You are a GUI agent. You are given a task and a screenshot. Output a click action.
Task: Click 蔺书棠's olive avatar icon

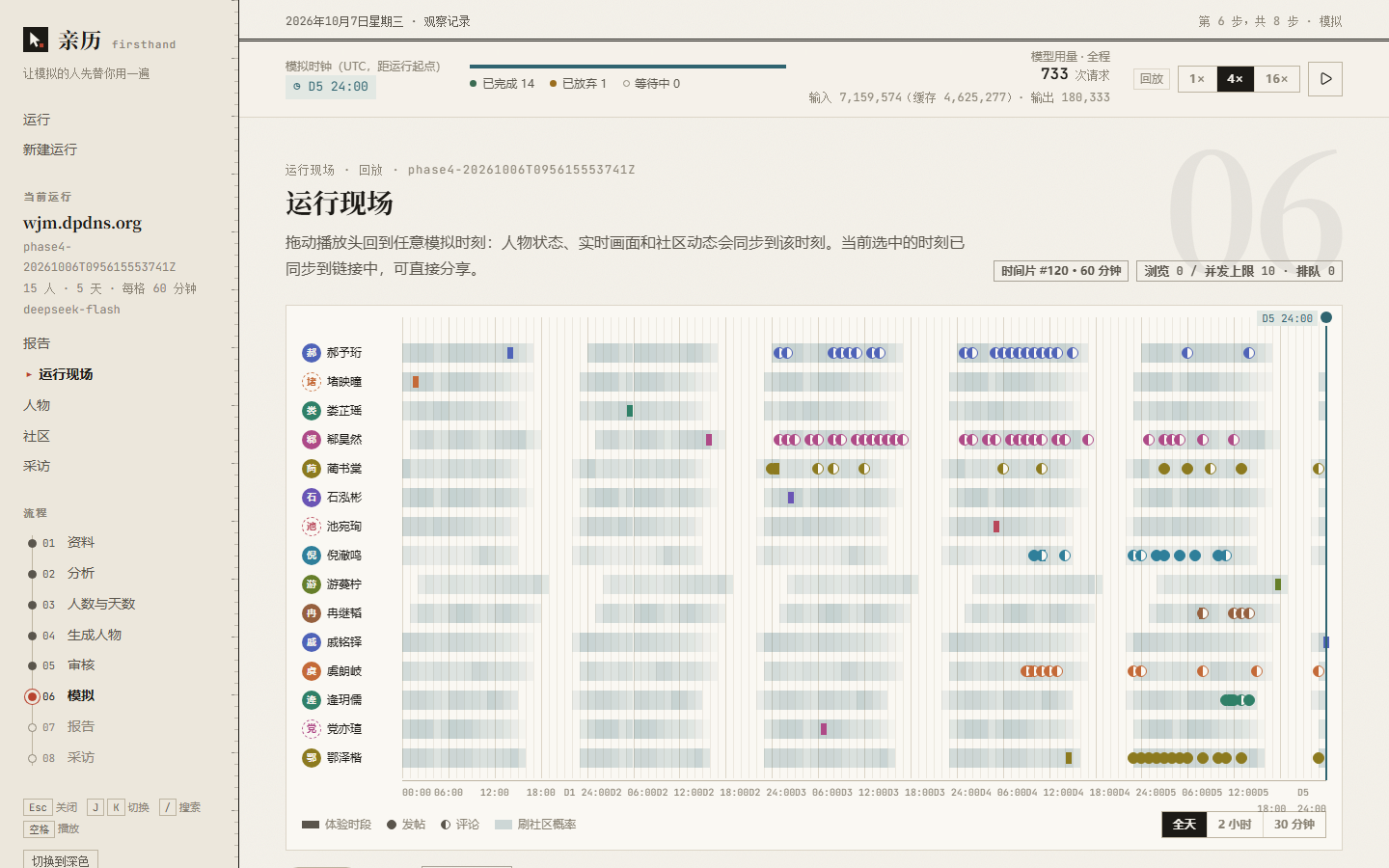coord(312,469)
